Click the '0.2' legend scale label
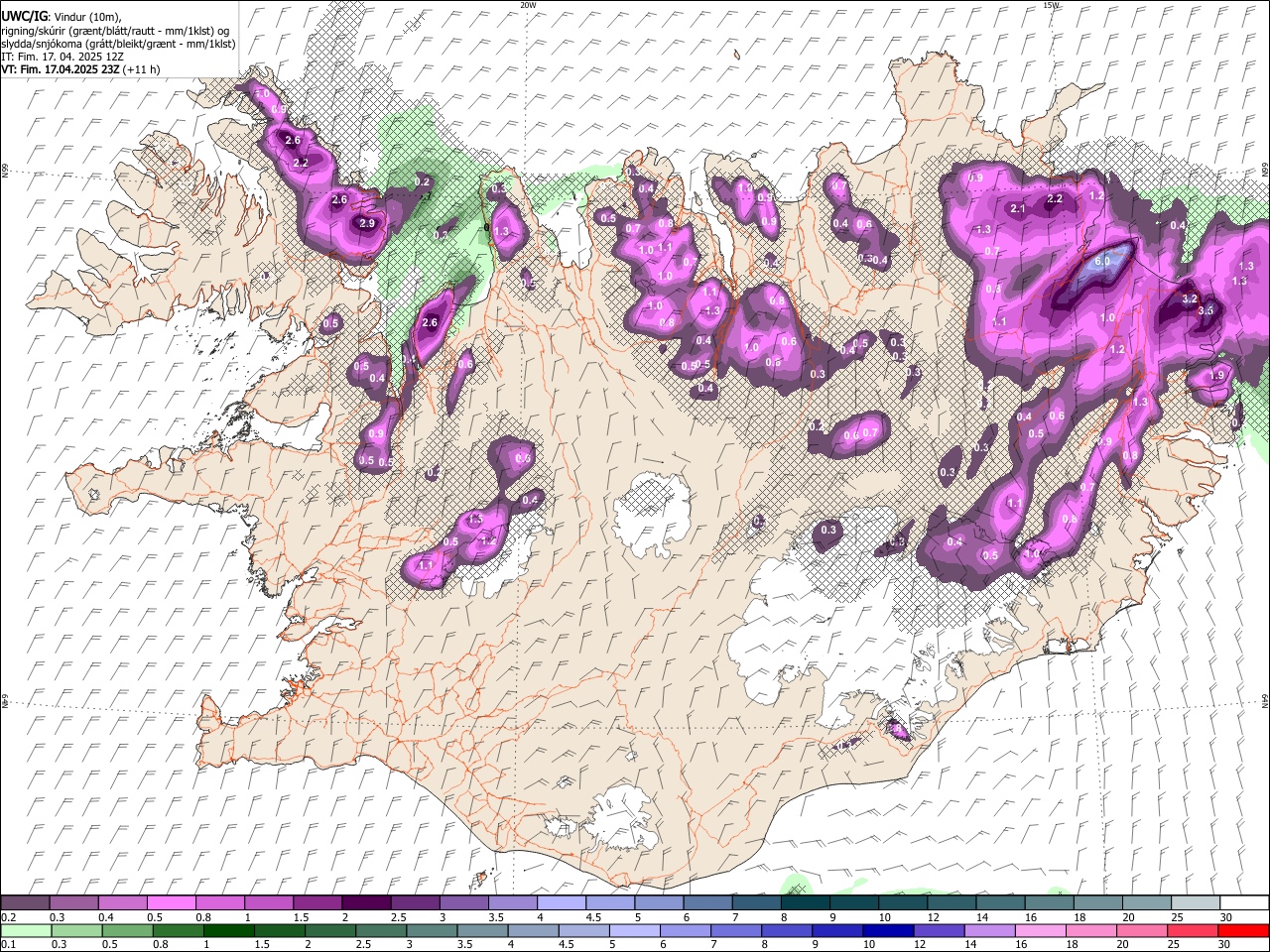Screen dimensions: 1270x952 [x=8, y=917]
